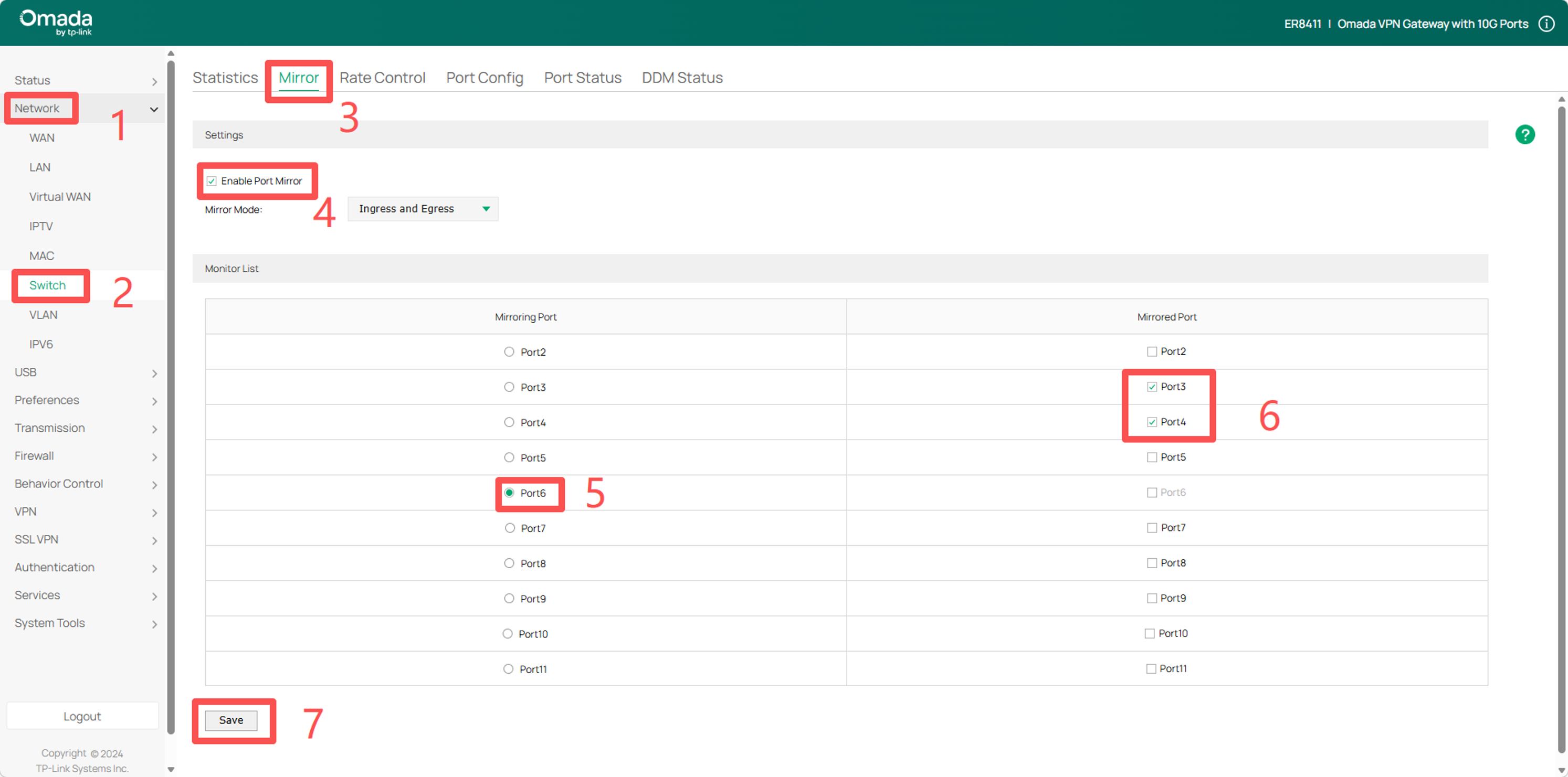Click the device info icon in header
Screen dimensions: 1568x777
1546,24
